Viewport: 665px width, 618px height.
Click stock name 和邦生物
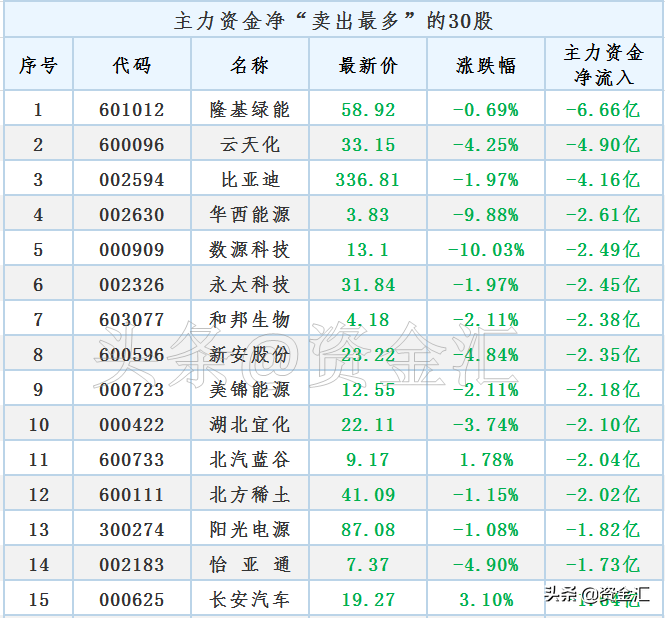pos(250,319)
